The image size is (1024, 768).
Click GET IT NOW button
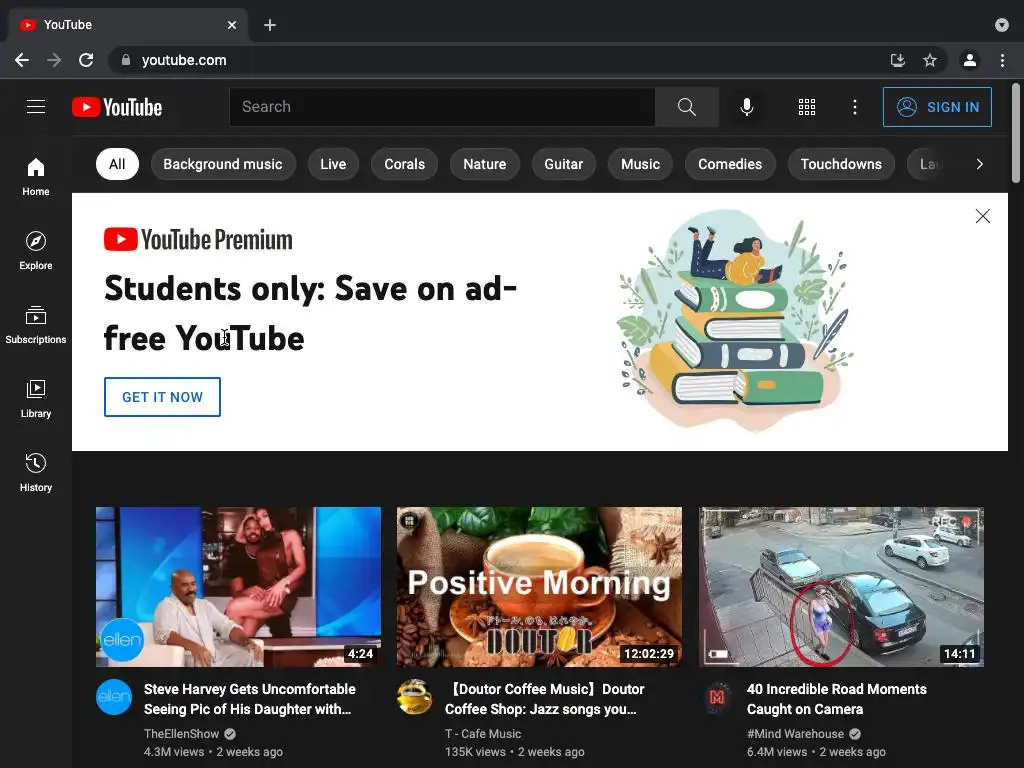[x=162, y=396]
